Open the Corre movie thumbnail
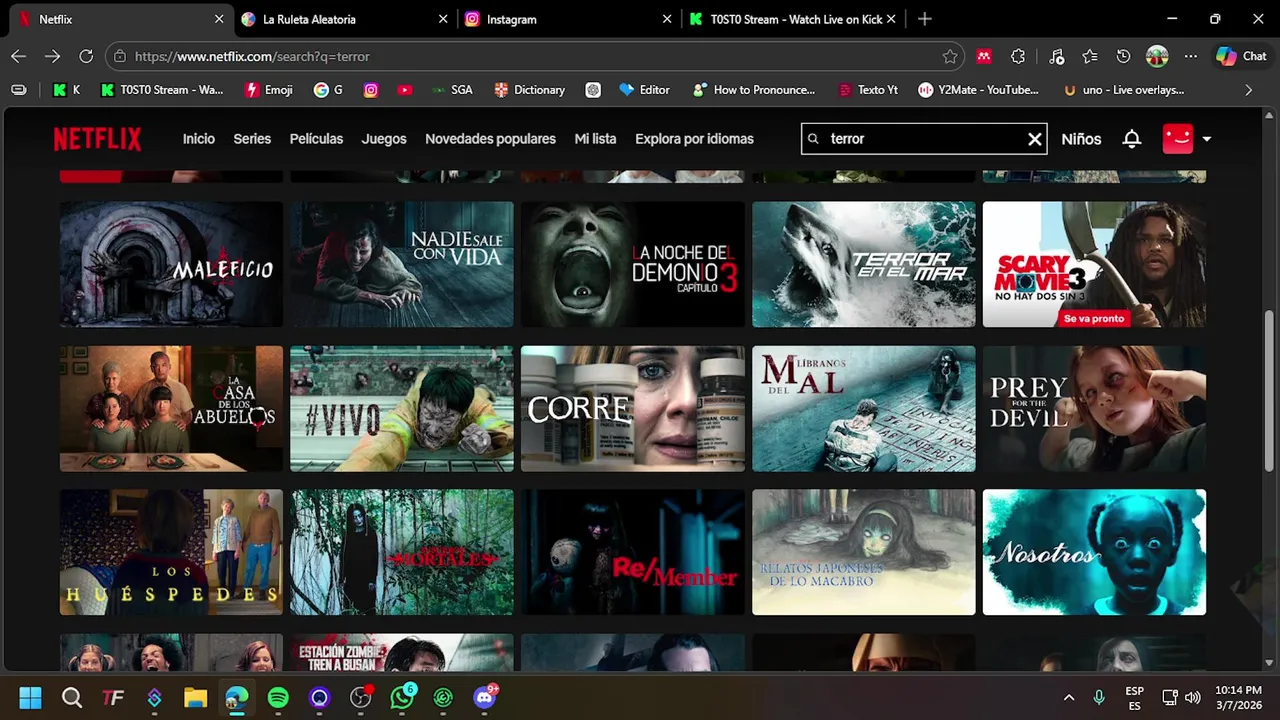The image size is (1280, 720). click(633, 408)
